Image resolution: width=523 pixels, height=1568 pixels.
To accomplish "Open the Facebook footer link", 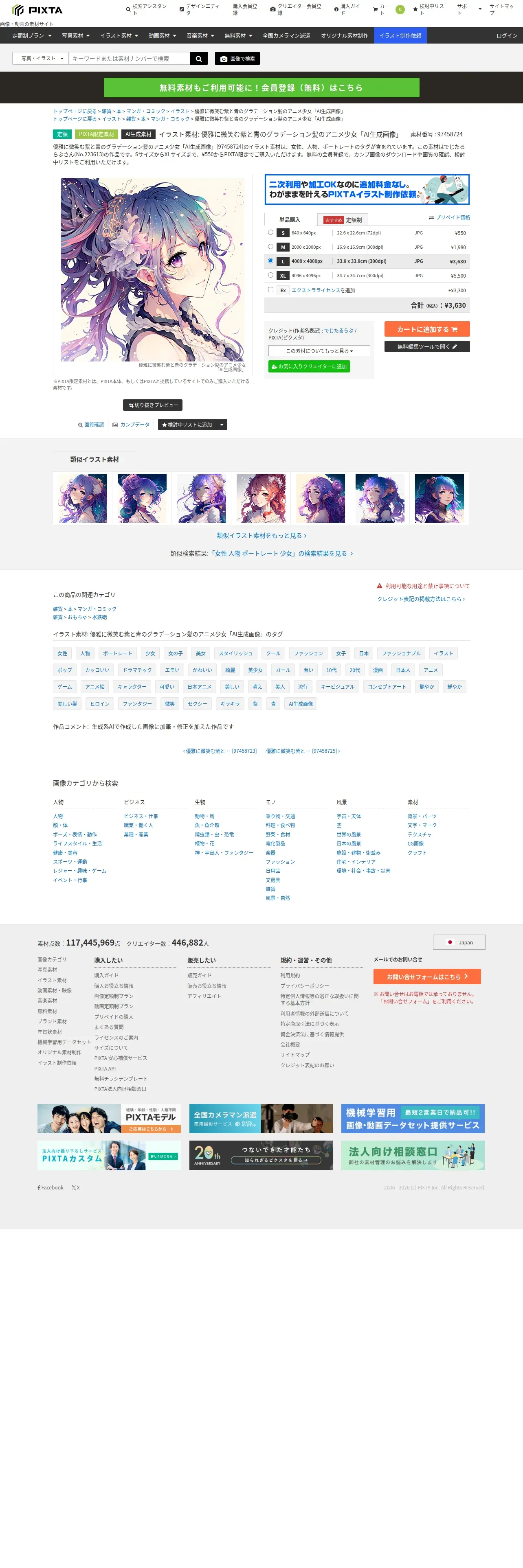I will point(51,1187).
